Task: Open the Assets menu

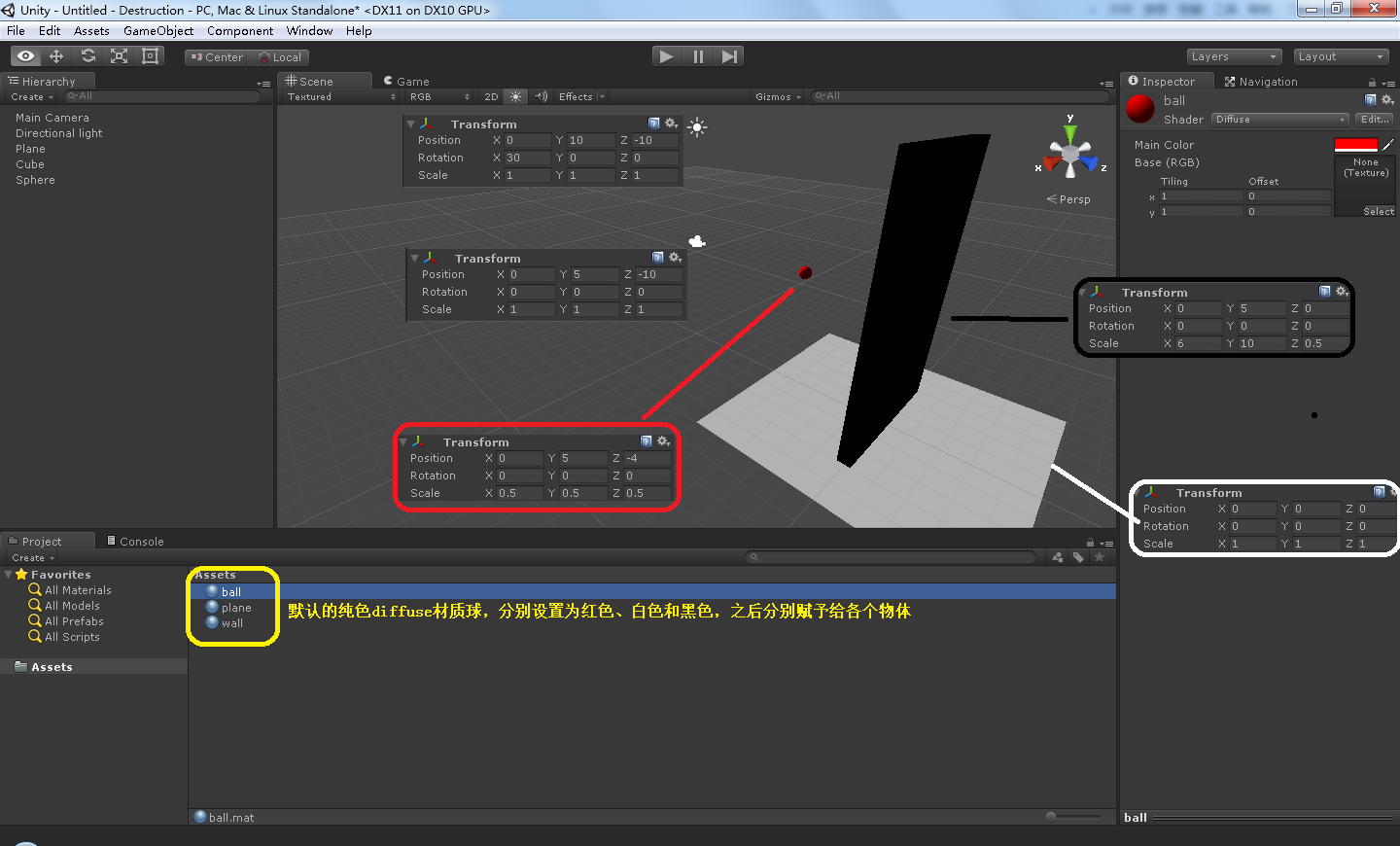Action: click(91, 31)
